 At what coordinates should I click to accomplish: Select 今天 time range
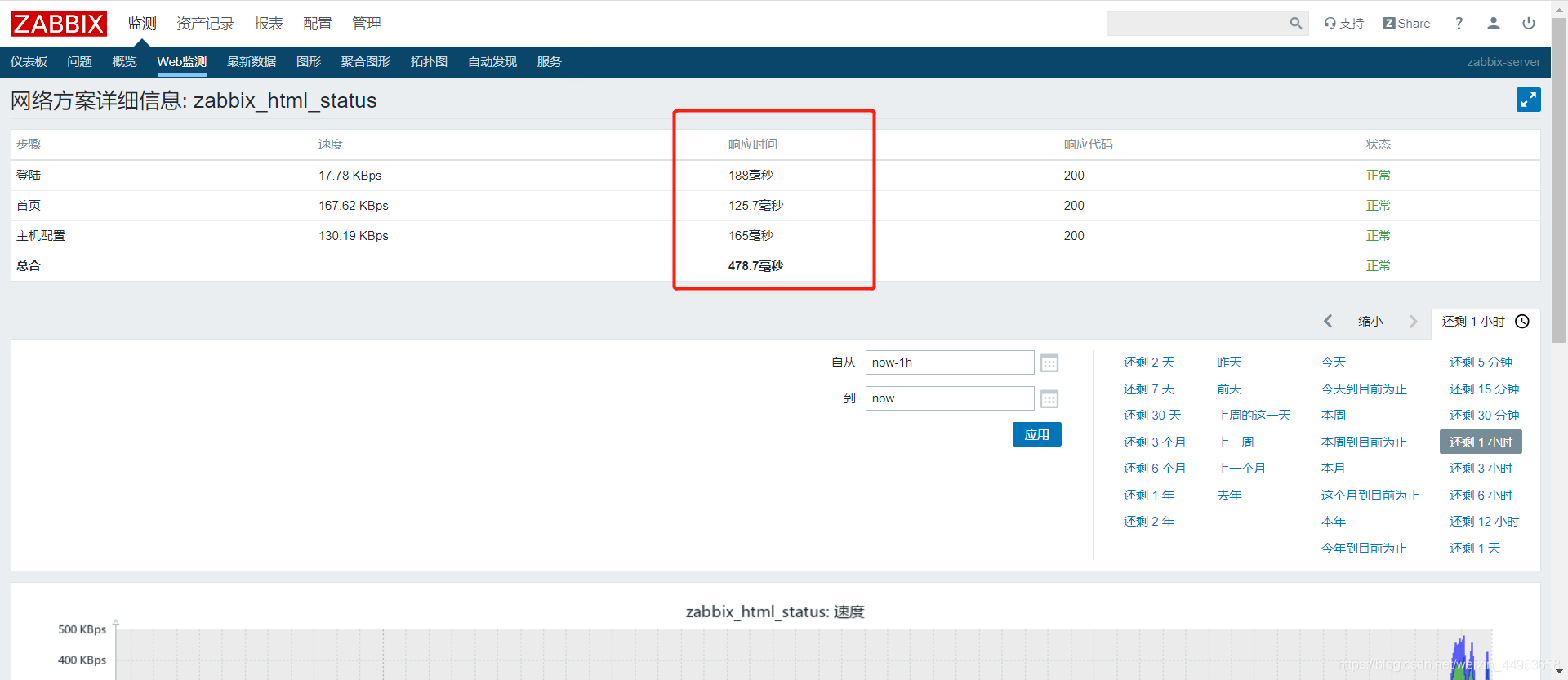[x=1334, y=362]
